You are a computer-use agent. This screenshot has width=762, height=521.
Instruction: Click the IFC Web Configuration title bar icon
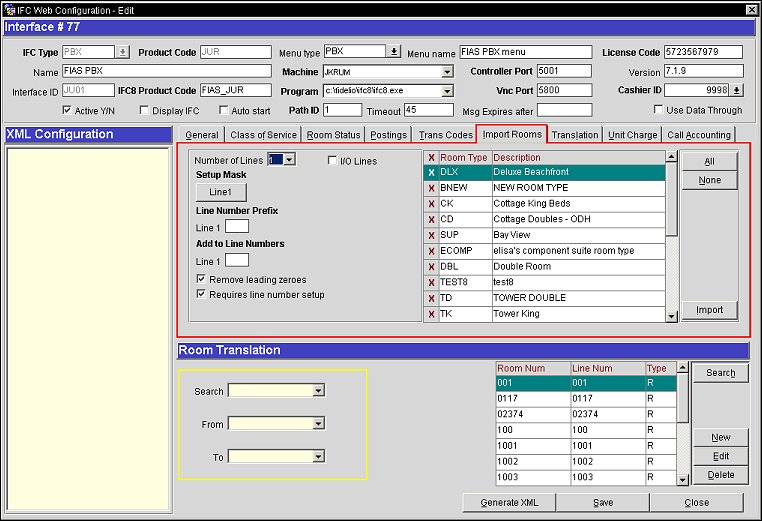point(8,9)
